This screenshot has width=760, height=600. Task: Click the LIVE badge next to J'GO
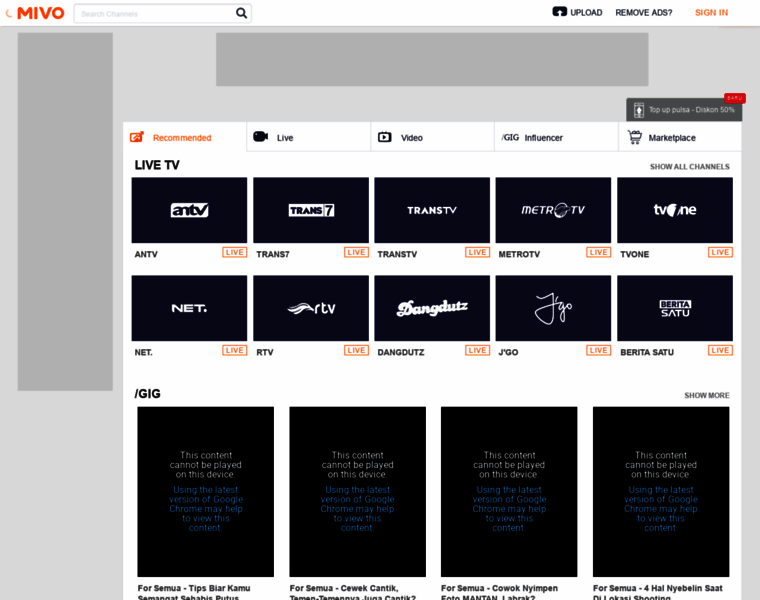tap(599, 350)
